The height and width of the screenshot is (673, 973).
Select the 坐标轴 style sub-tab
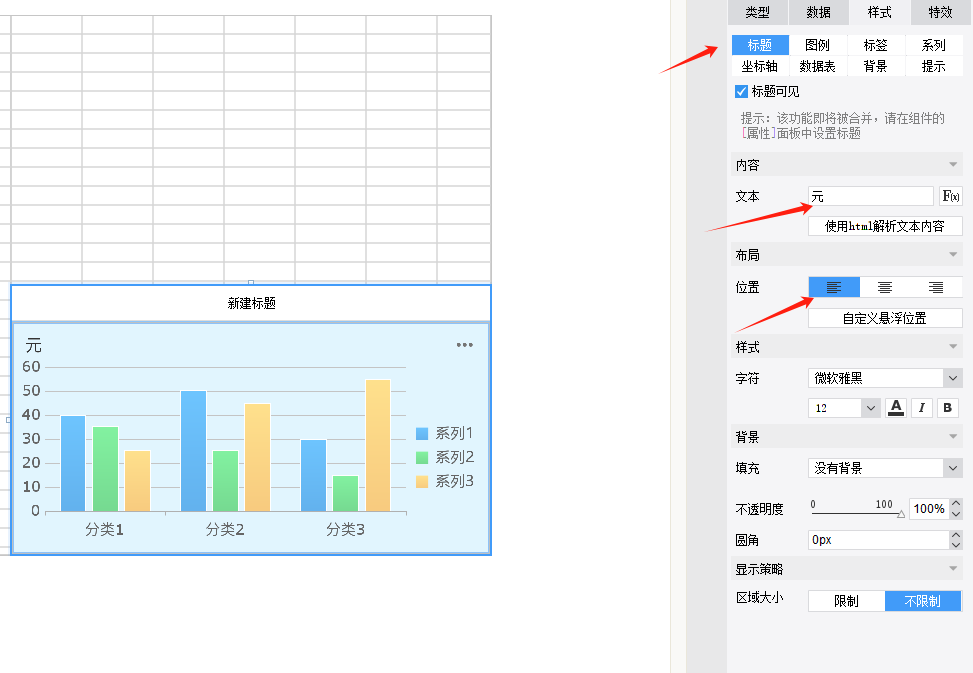760,66
